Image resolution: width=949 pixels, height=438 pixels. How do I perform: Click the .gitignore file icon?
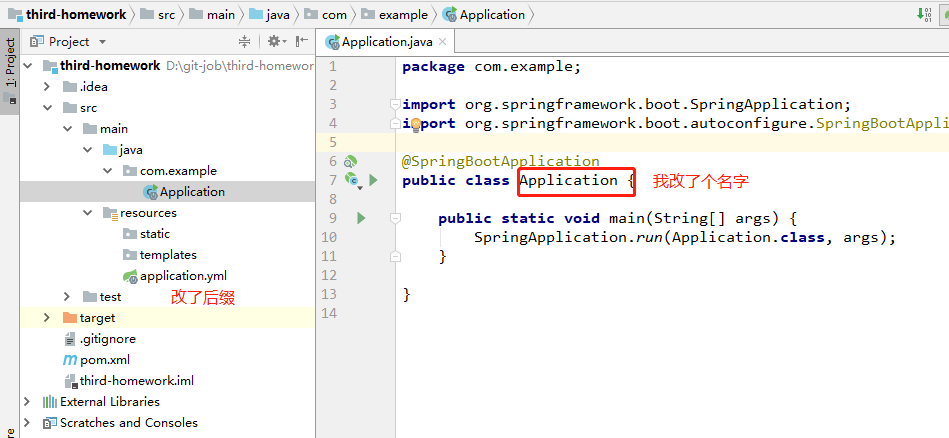click(70, 339)
